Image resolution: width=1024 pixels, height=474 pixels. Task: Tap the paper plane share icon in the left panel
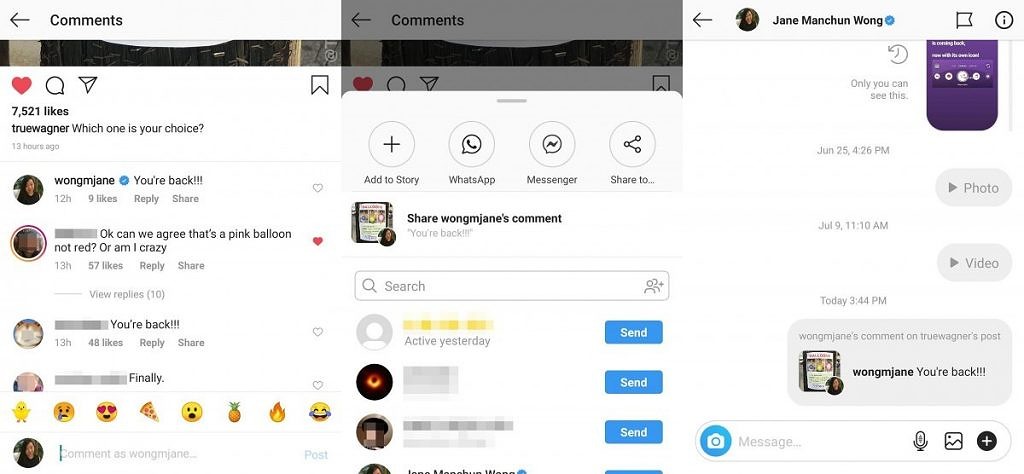click(x=88, y=85)
